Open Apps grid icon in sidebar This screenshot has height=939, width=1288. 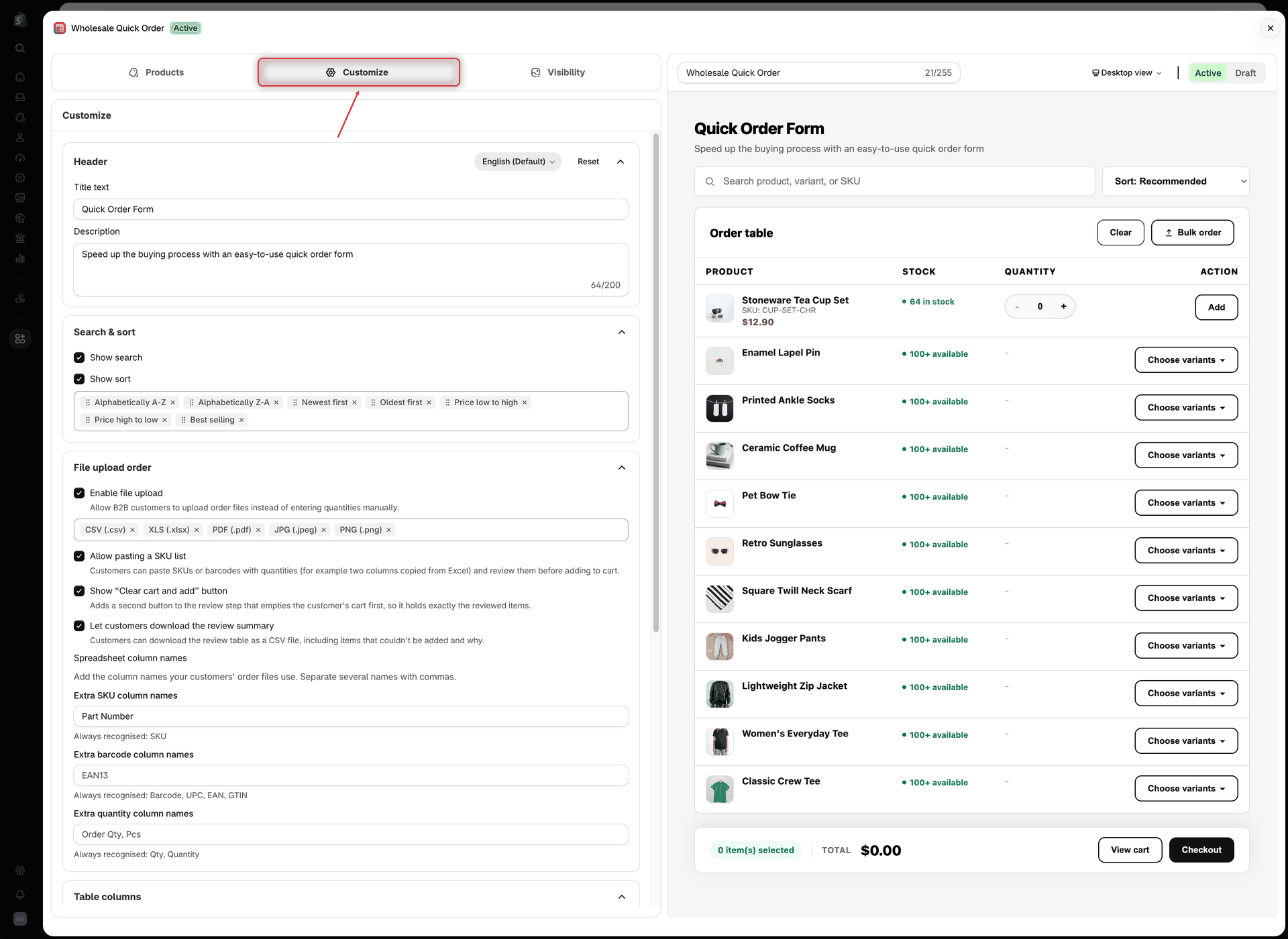coord(20,339)
